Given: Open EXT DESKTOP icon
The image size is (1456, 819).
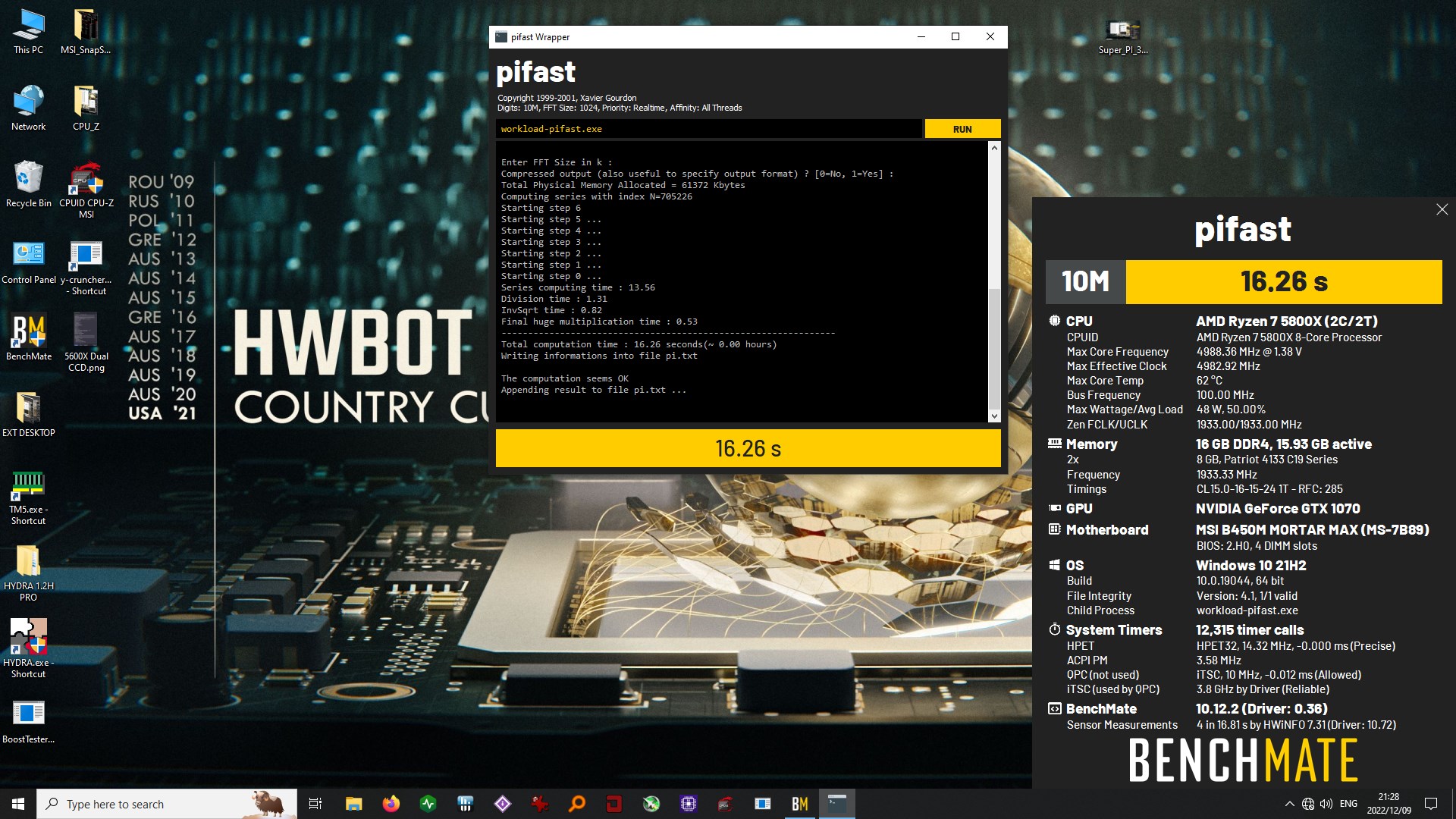Looking at the screenshot, I should point(28,415).
